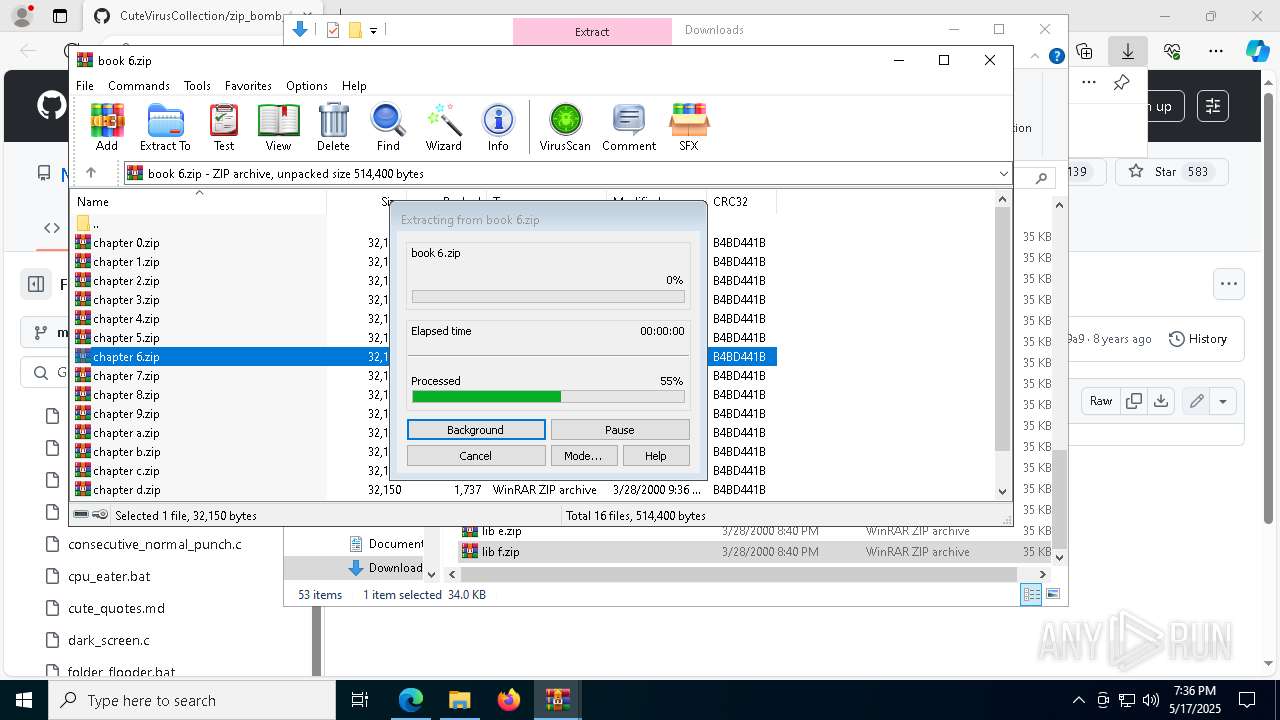Screen dimensions: 1280x720
Task: Open Firefox from the taskbar
Action: pos(509,700)
